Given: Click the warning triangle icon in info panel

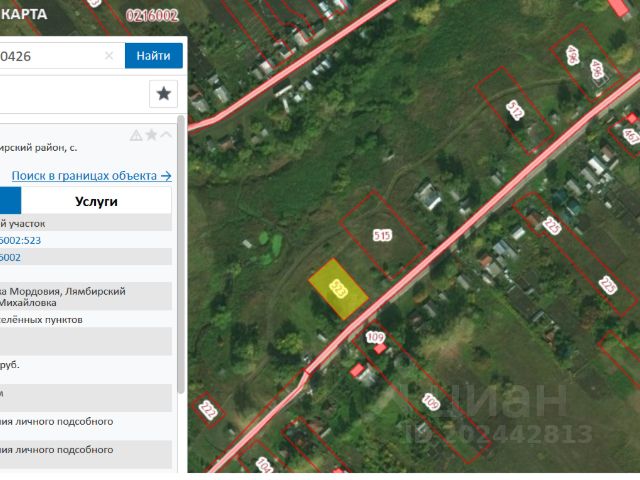Looking at the screenshot, I should (x=136, y=135).
